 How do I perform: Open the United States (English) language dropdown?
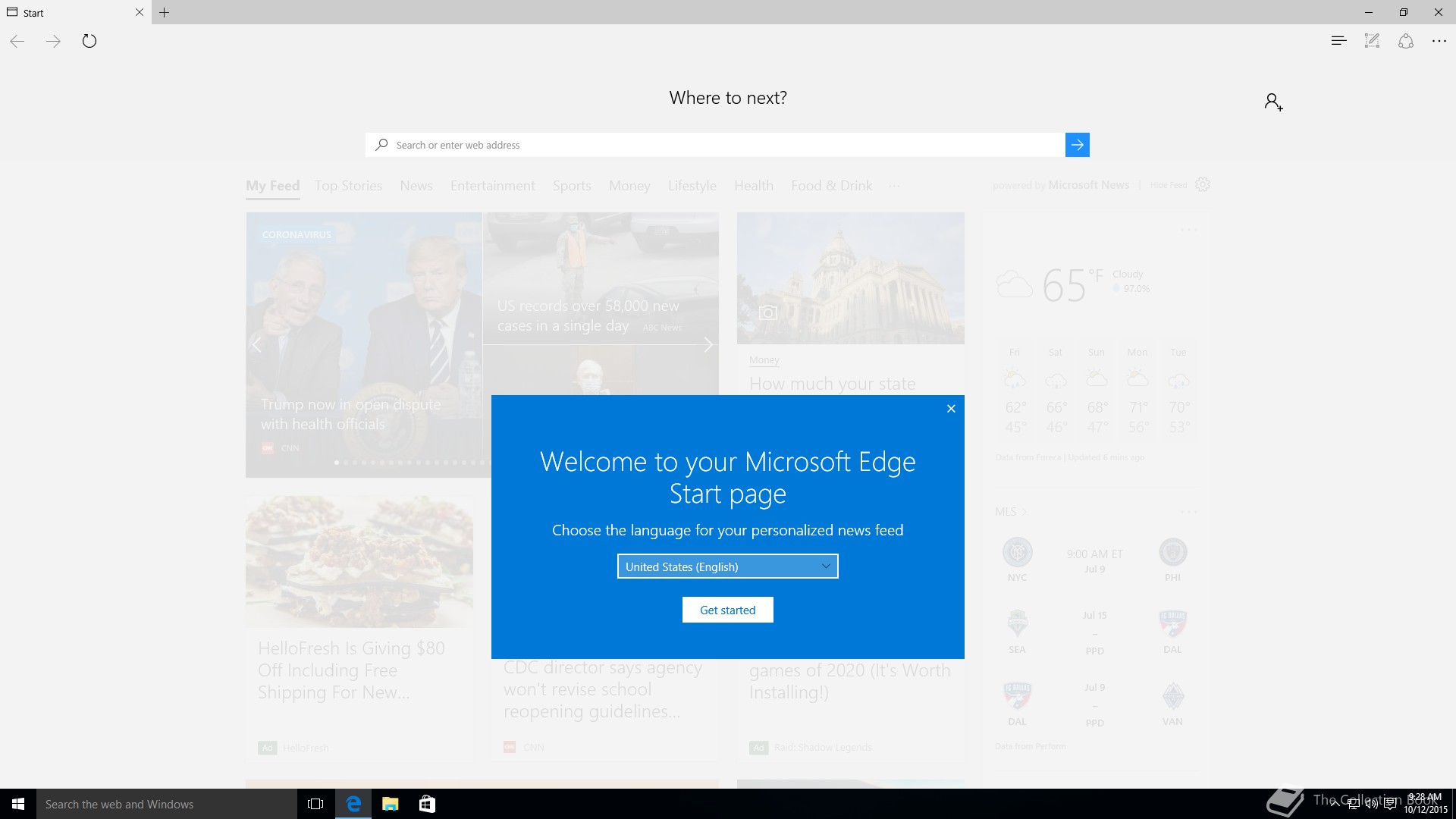(x=728, y=566)
